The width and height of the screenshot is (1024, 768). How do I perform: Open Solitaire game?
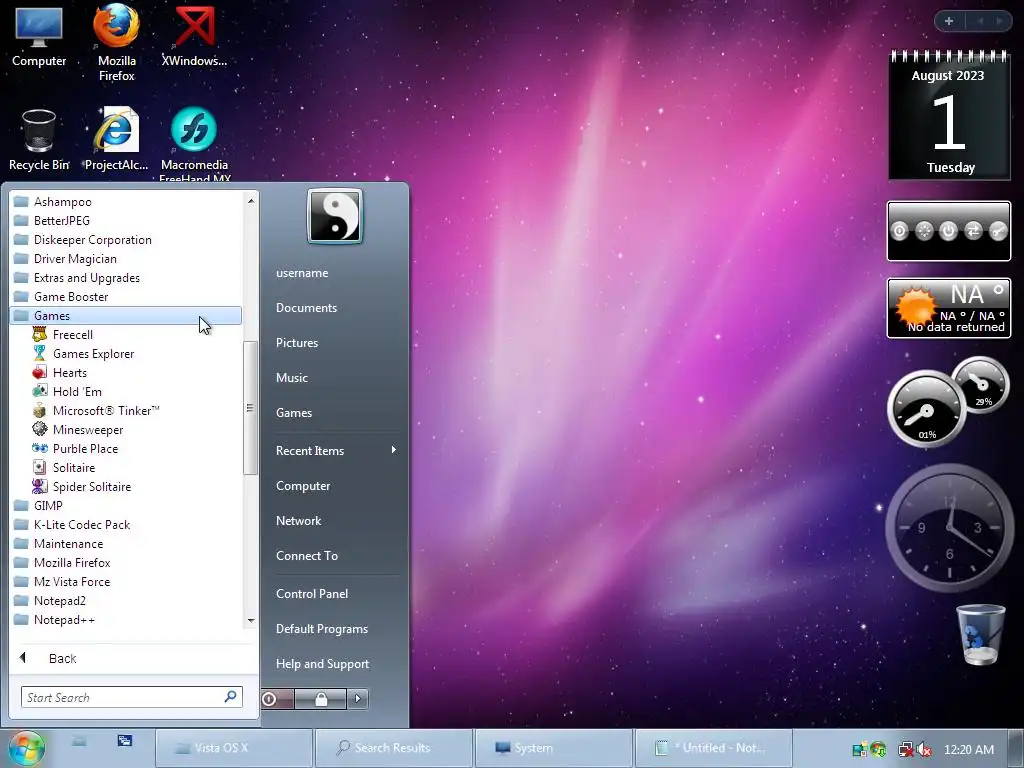click(x=74, y=467)
